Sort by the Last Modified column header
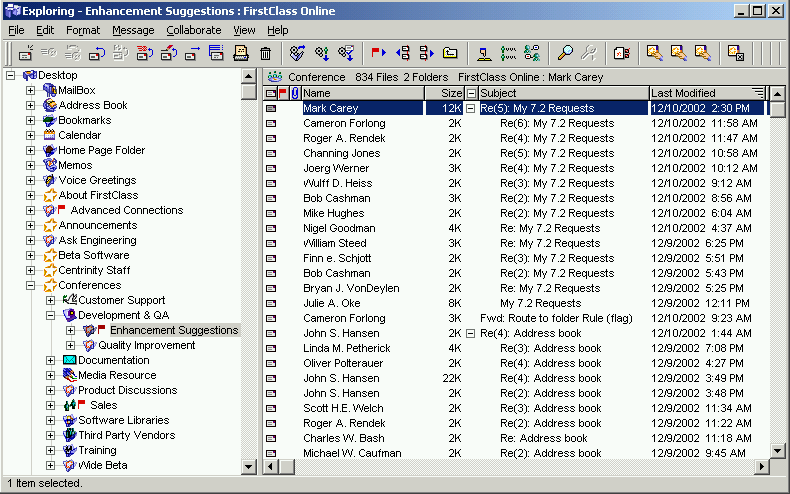The image size is (790, 494). click(707, 93)
